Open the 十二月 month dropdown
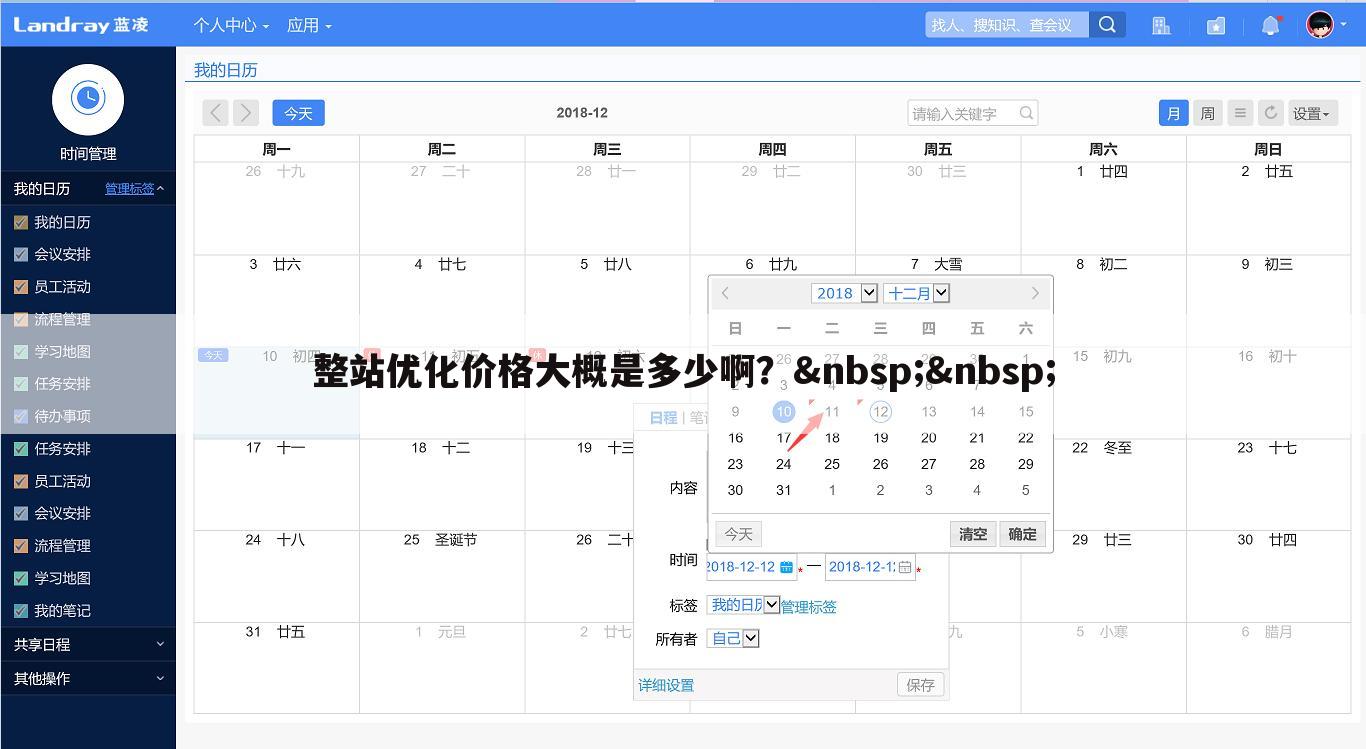Screen dimensions: 1366x749 click(x=917, y=293)
